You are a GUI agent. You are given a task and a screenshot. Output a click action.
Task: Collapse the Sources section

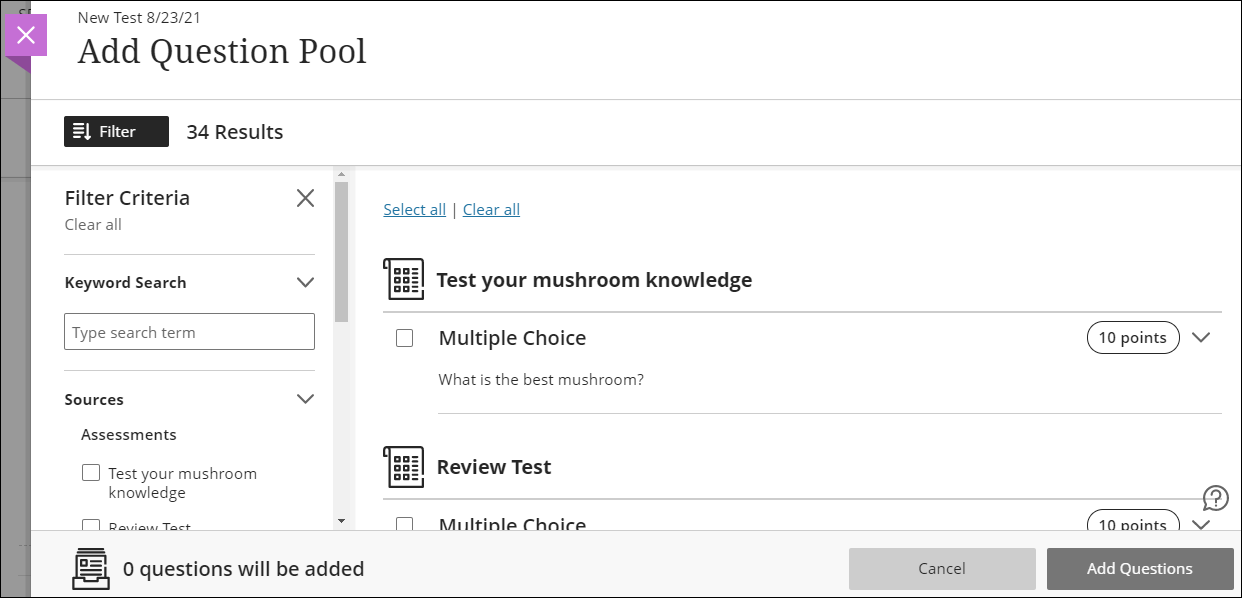305,398
